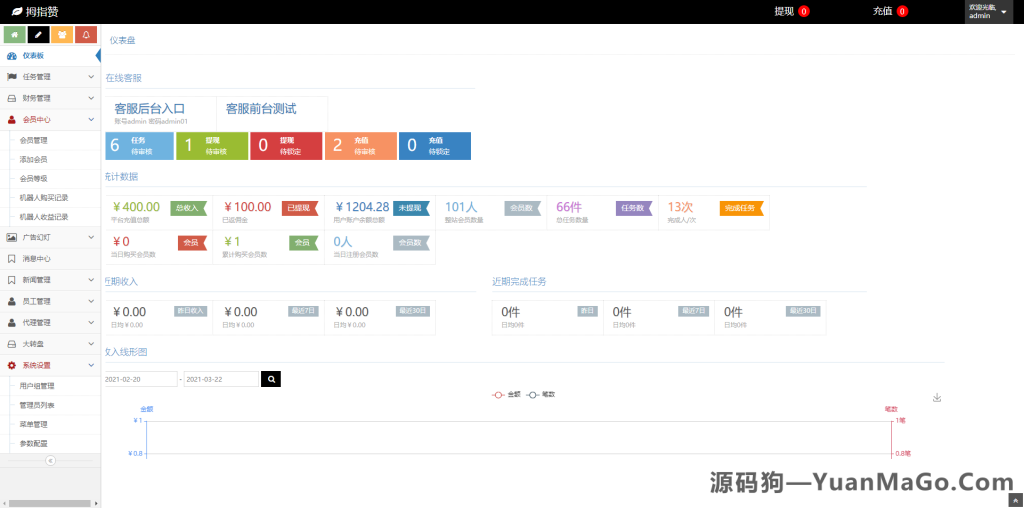The image size is (1024, 508).
Task: Expand the 任务管理 sidebar menu
Action: [50, 76]
